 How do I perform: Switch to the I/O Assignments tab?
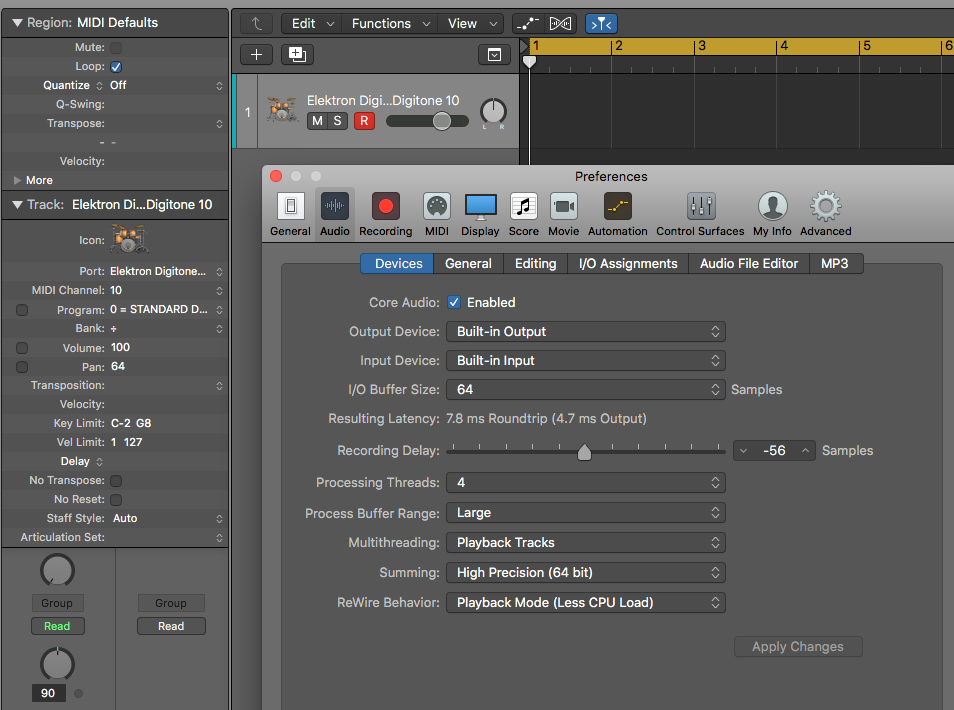click(x=627, y=263)
